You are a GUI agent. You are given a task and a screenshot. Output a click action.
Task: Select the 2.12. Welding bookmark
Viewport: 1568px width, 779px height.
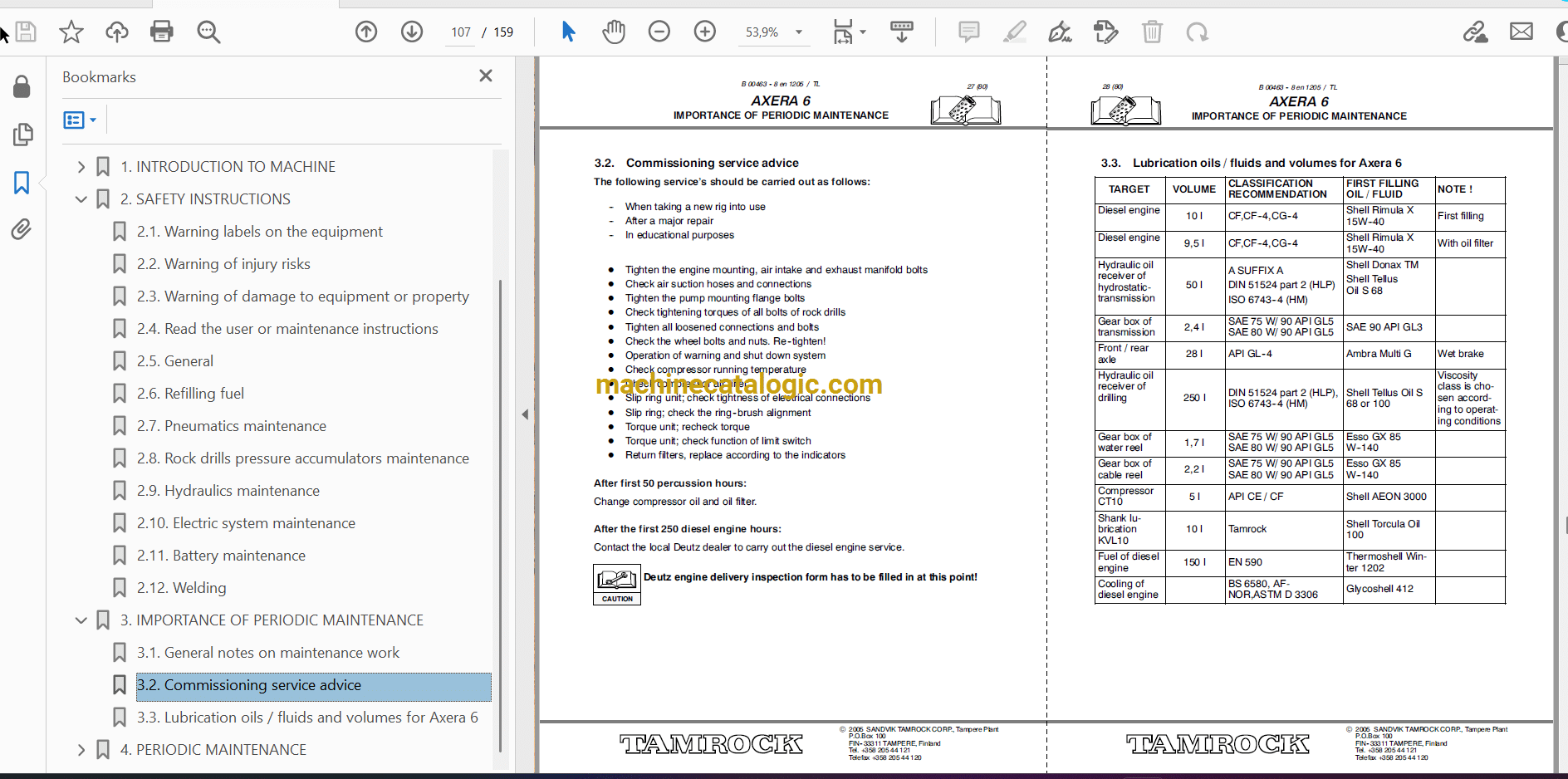pos(181,588)
